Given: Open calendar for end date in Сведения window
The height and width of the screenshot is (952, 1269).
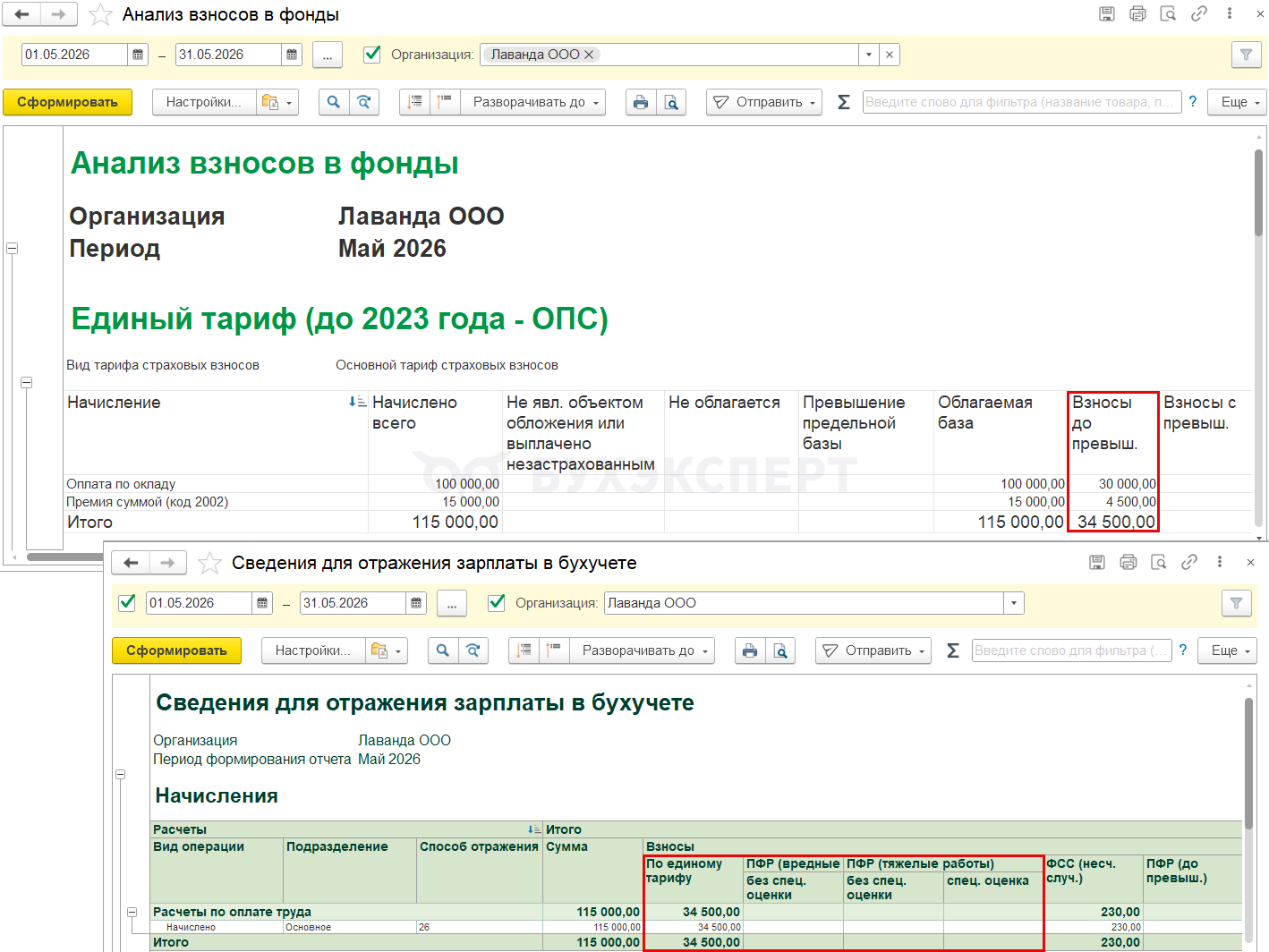Looking at the screenshot, I should (416, 603).
